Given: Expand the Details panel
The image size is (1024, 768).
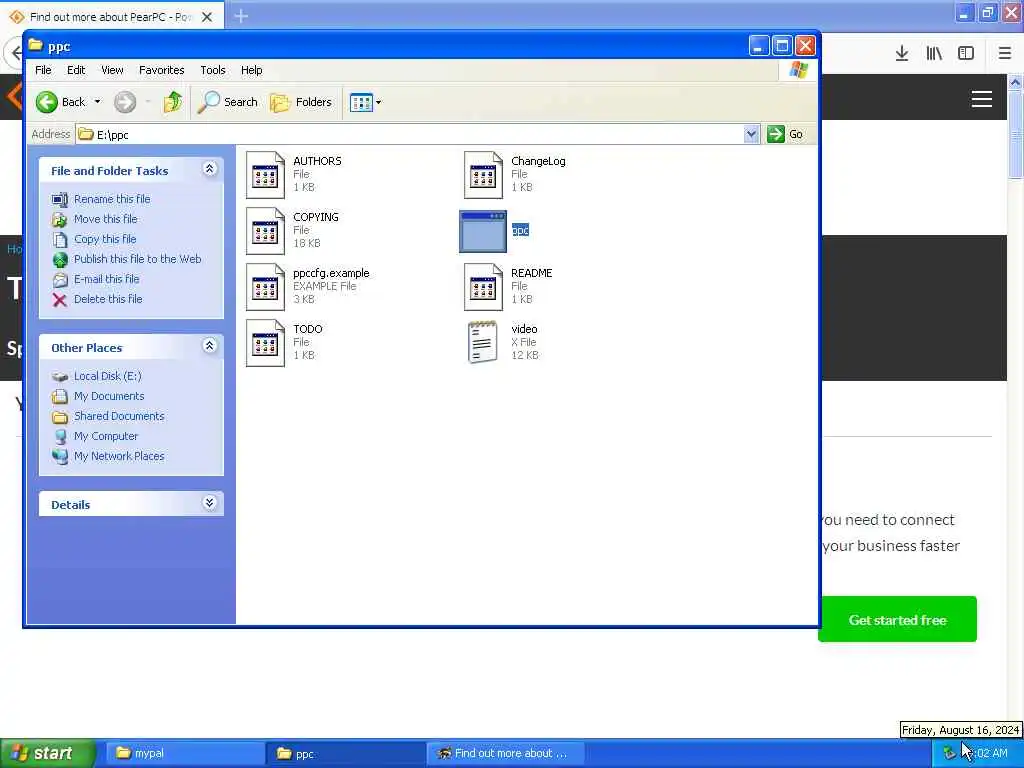Looking at the screenshot, I should point(210,503).
